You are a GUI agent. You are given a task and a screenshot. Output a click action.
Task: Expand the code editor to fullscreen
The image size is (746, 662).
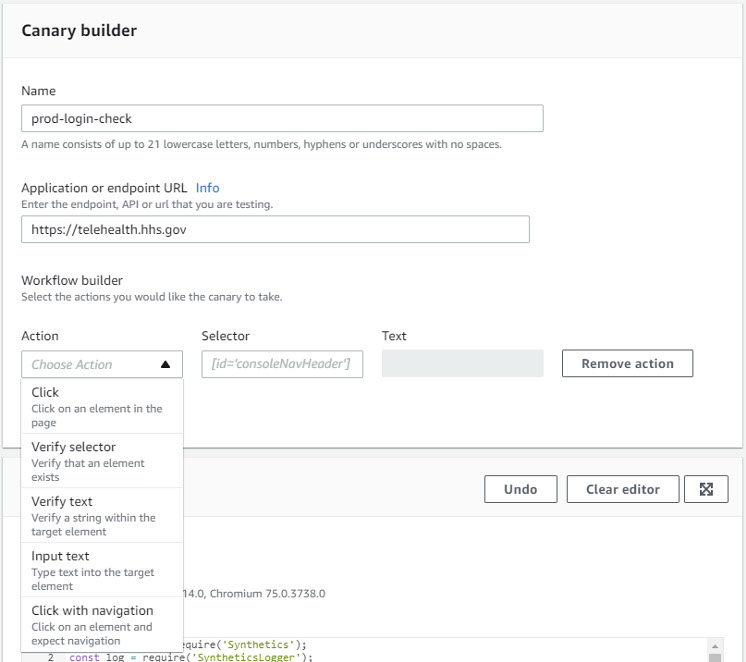(x=706, y=489)
